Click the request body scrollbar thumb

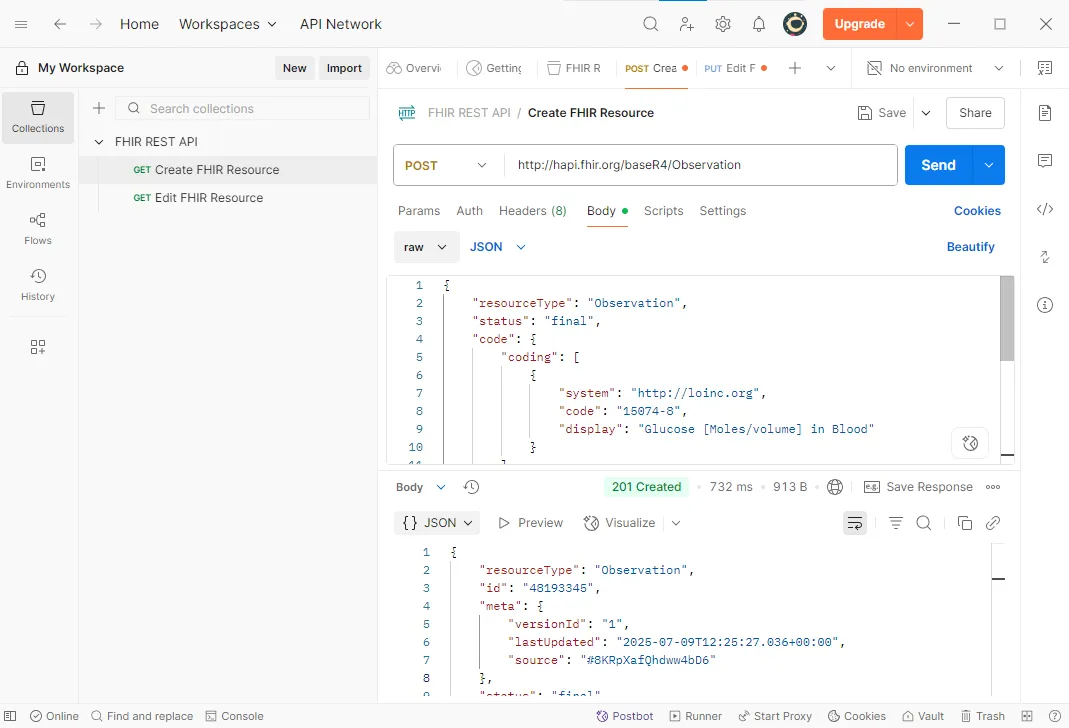click(1007, 318)
